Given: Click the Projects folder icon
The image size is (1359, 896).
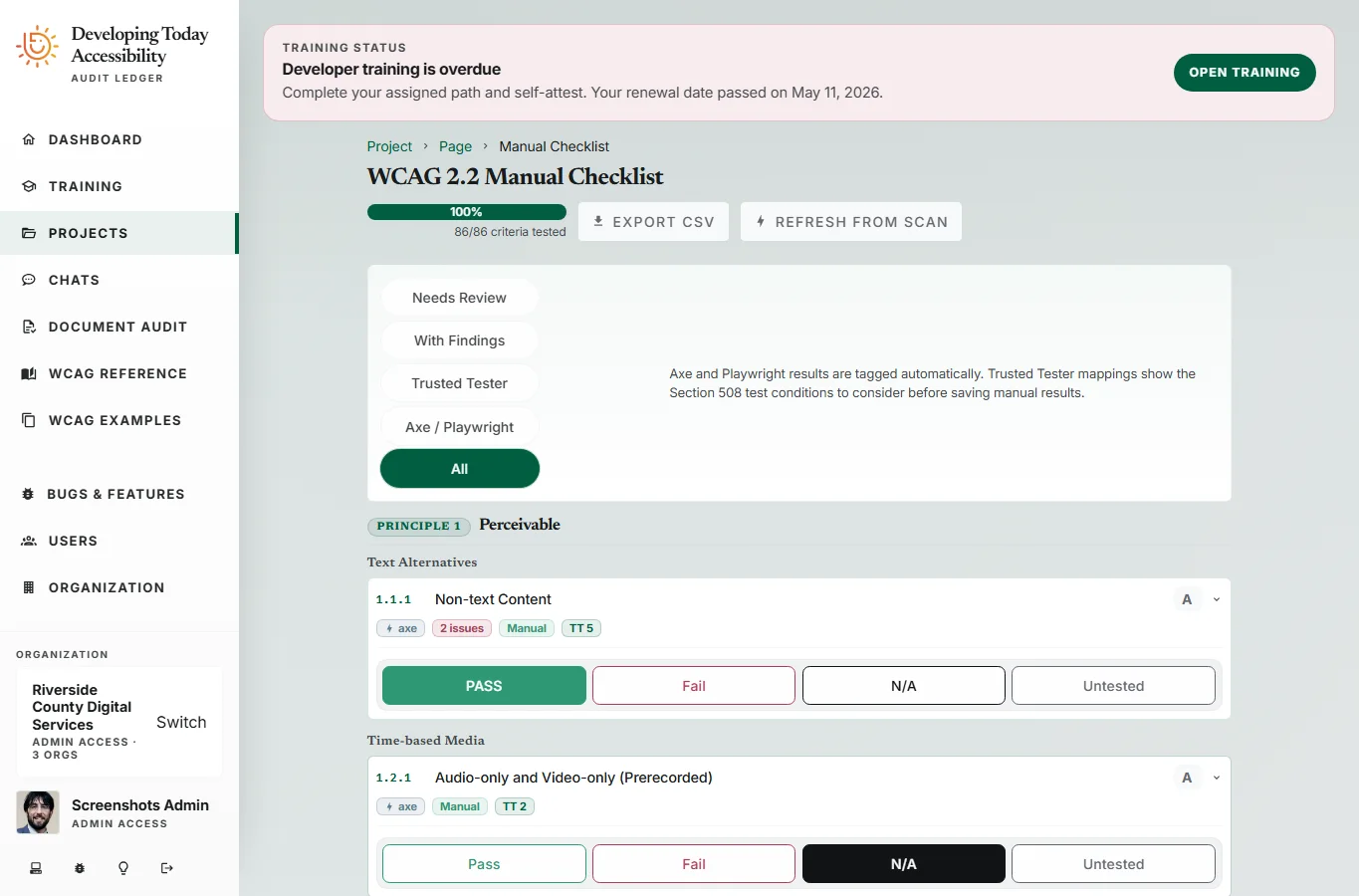Looking at the screenshot, I should [29, 233].
